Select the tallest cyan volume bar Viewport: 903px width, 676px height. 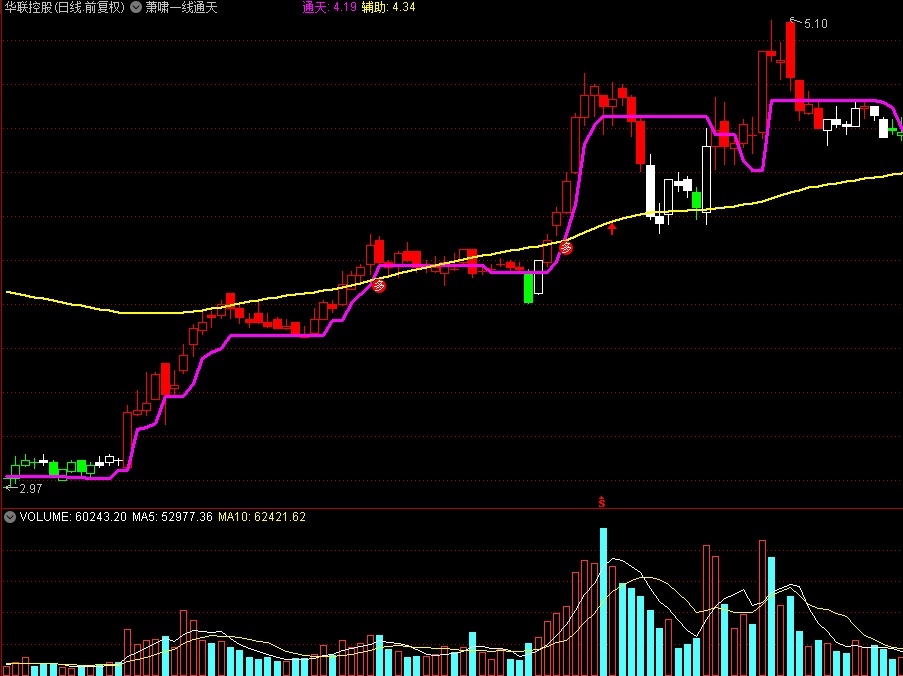[604, 601]
